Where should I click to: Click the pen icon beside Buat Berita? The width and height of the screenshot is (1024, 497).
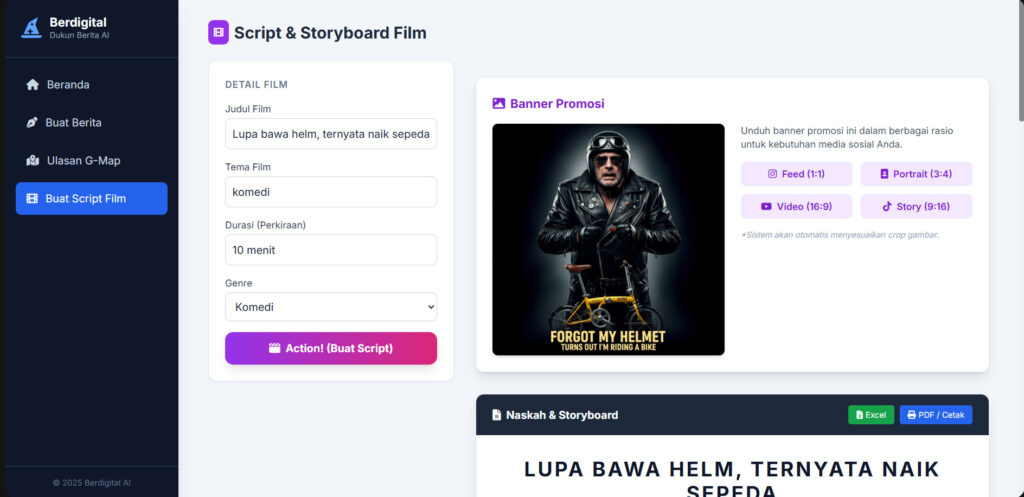[33, 123]
